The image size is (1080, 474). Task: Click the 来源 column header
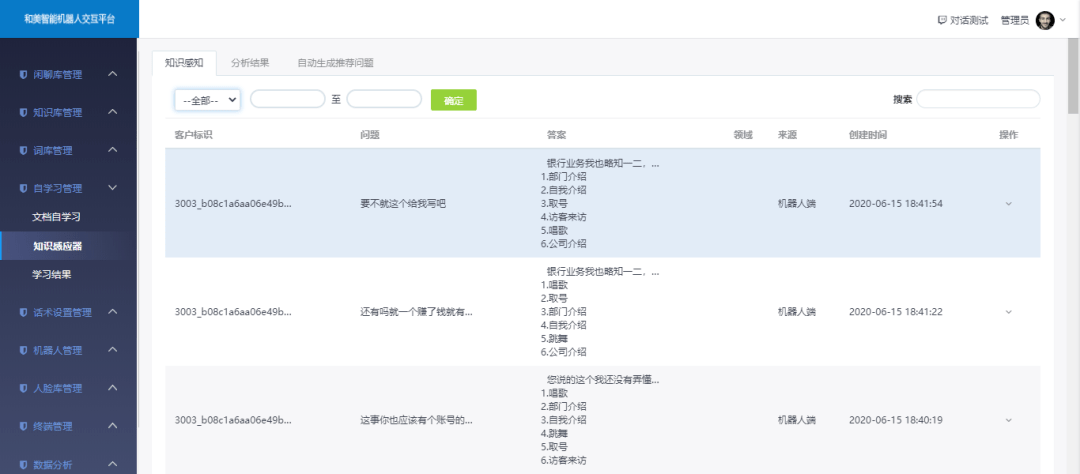click(x=787, y=134)
